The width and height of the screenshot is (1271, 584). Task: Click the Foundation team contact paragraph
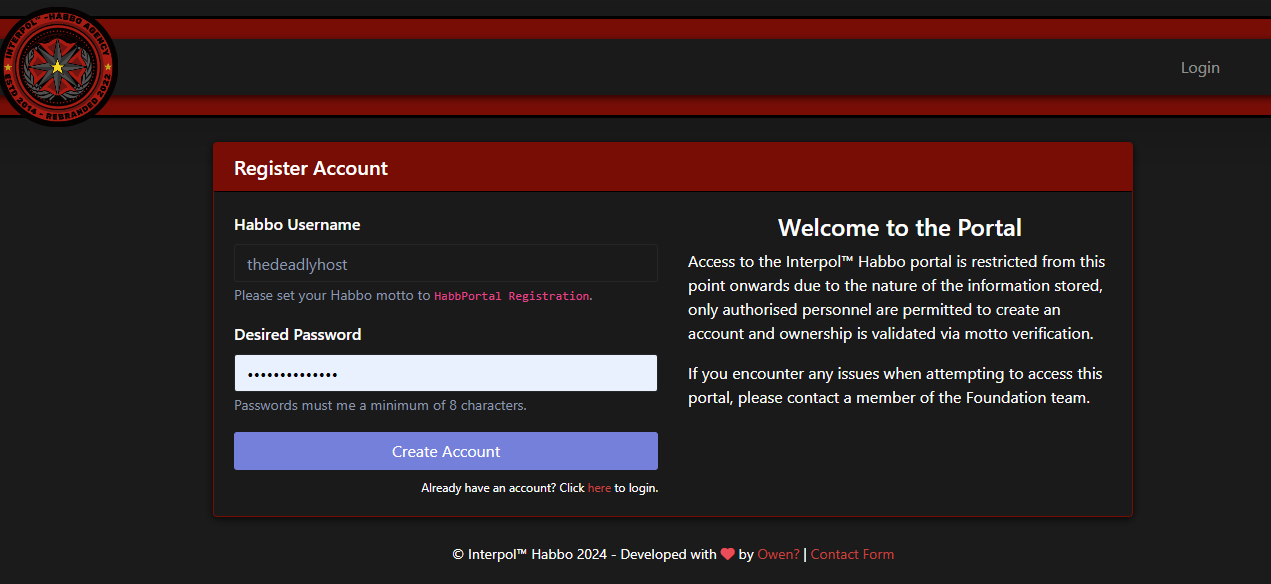(894, 385)
